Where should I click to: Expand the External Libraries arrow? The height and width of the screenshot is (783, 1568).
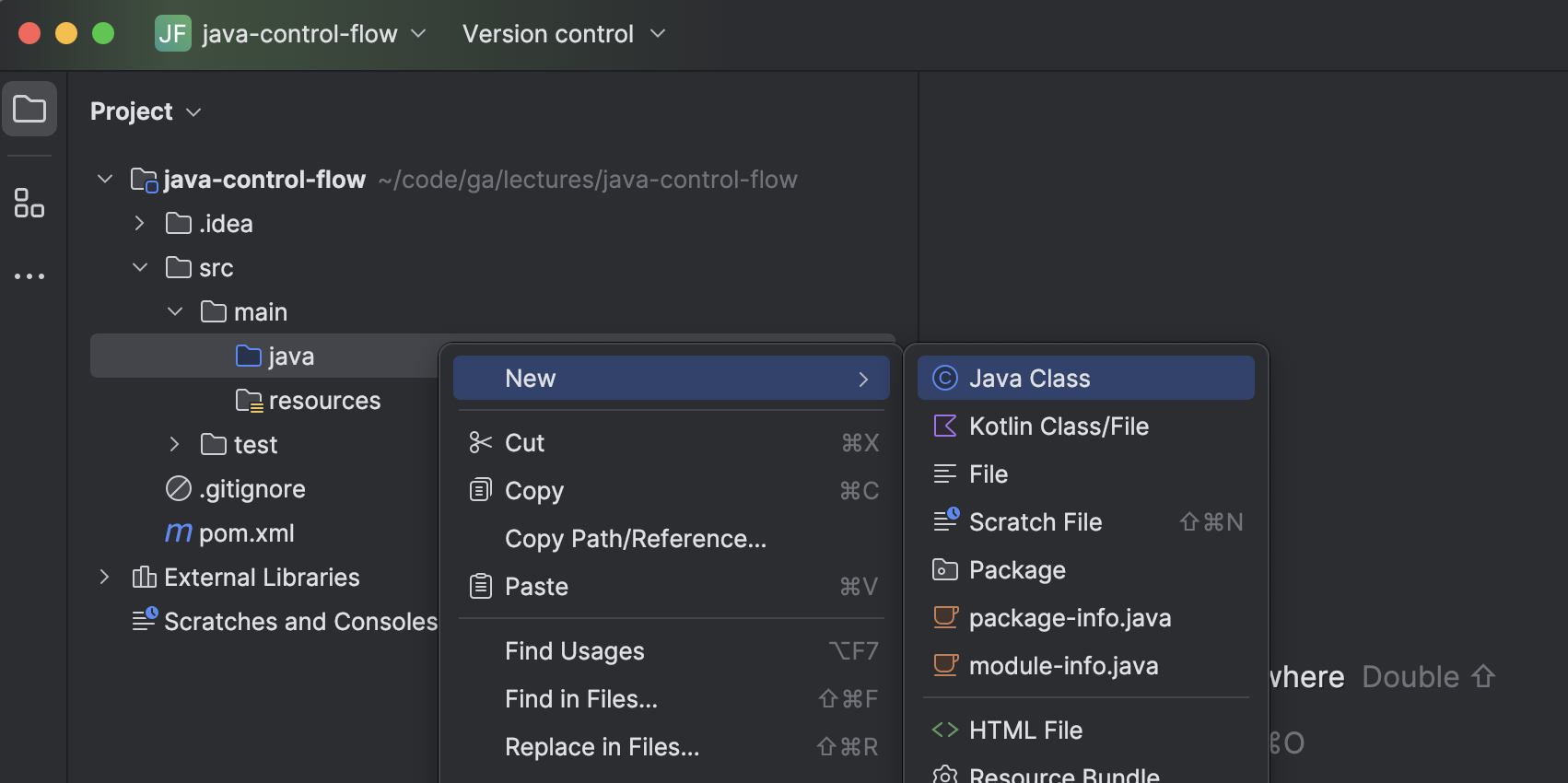(x=104, y=577)
